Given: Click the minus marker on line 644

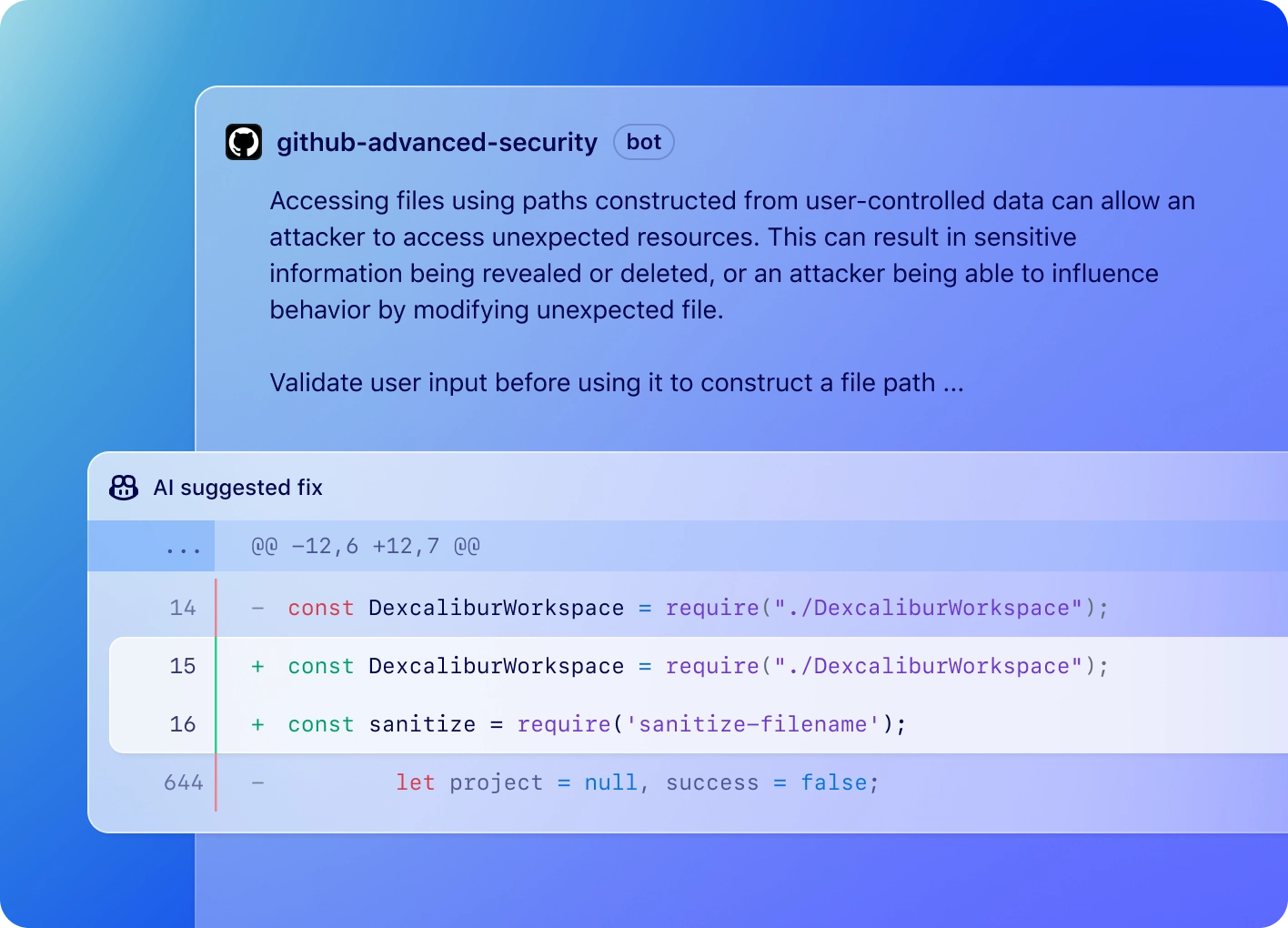Looking at the screenshot, I should click(258, 782).
